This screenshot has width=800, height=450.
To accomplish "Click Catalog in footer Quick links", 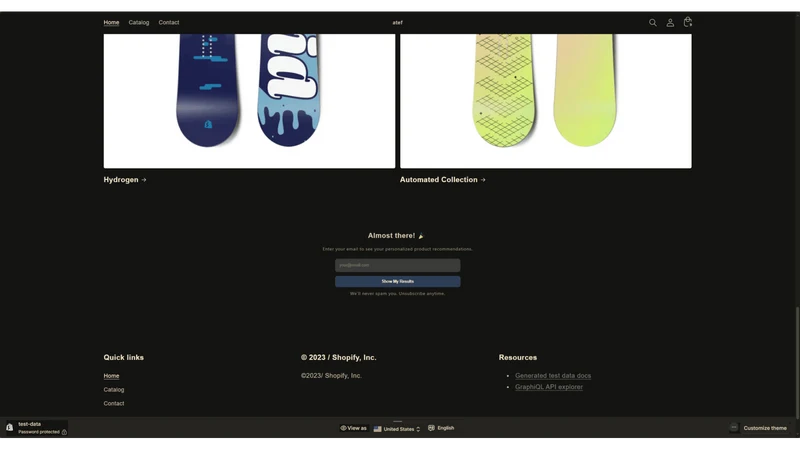I will (x=114, y=390).
